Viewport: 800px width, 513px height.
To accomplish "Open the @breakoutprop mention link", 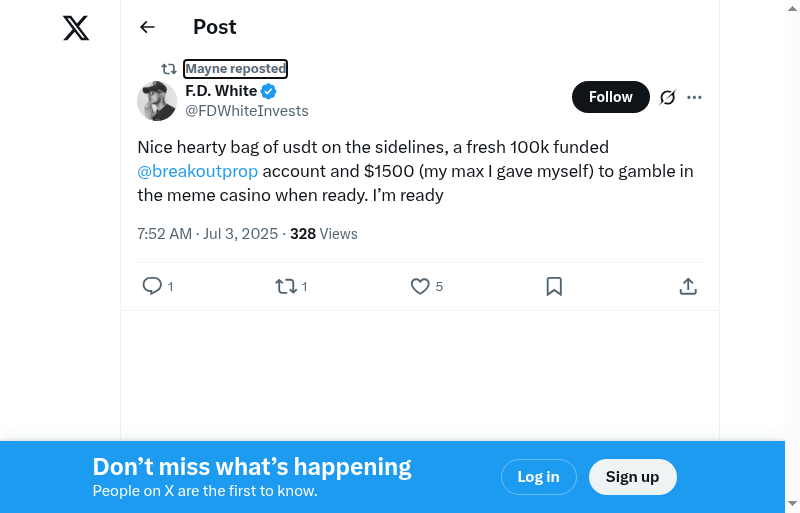I will (x=198, y=171).
